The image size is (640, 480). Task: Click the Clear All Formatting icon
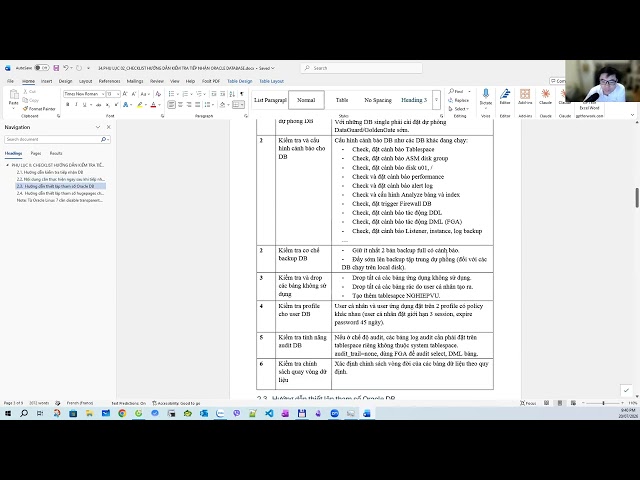(x=158, y=94)
